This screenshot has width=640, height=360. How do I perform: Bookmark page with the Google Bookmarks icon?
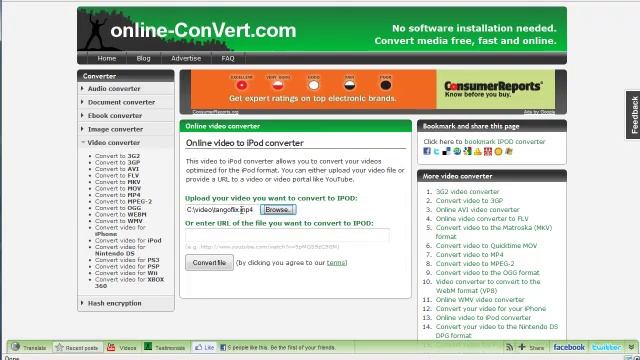point(467,151)
